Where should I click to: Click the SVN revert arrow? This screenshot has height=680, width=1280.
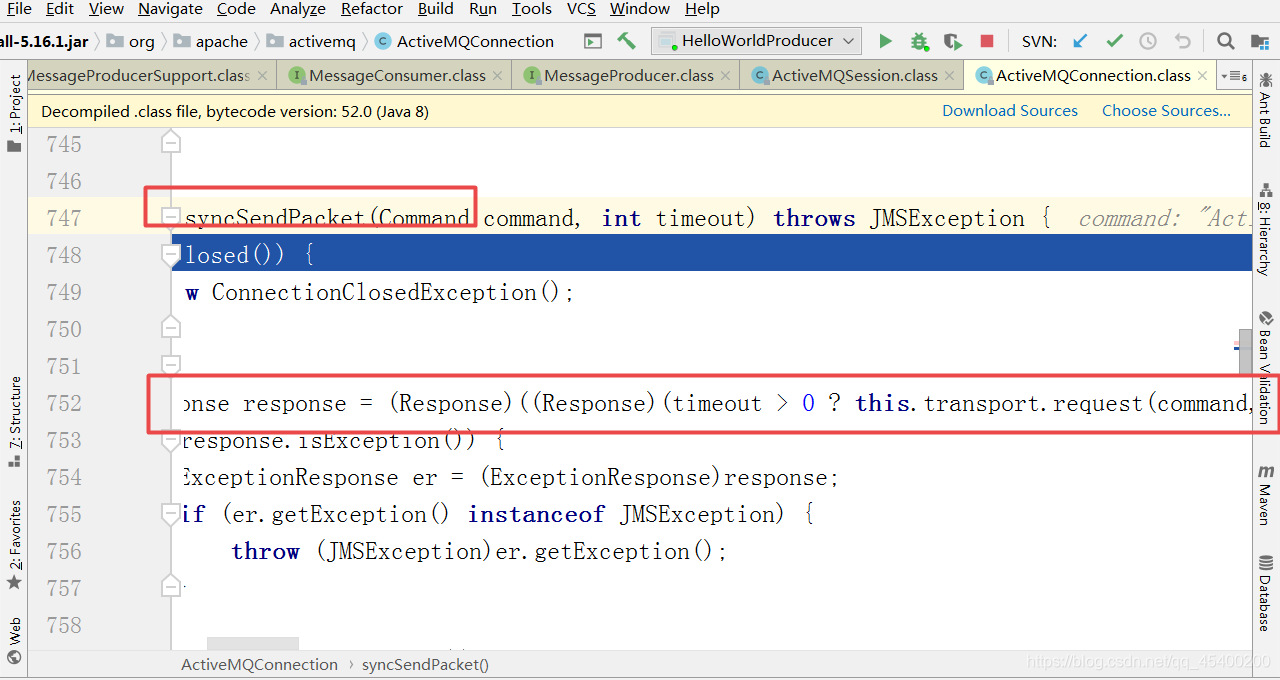click(x=1183, y=41)
